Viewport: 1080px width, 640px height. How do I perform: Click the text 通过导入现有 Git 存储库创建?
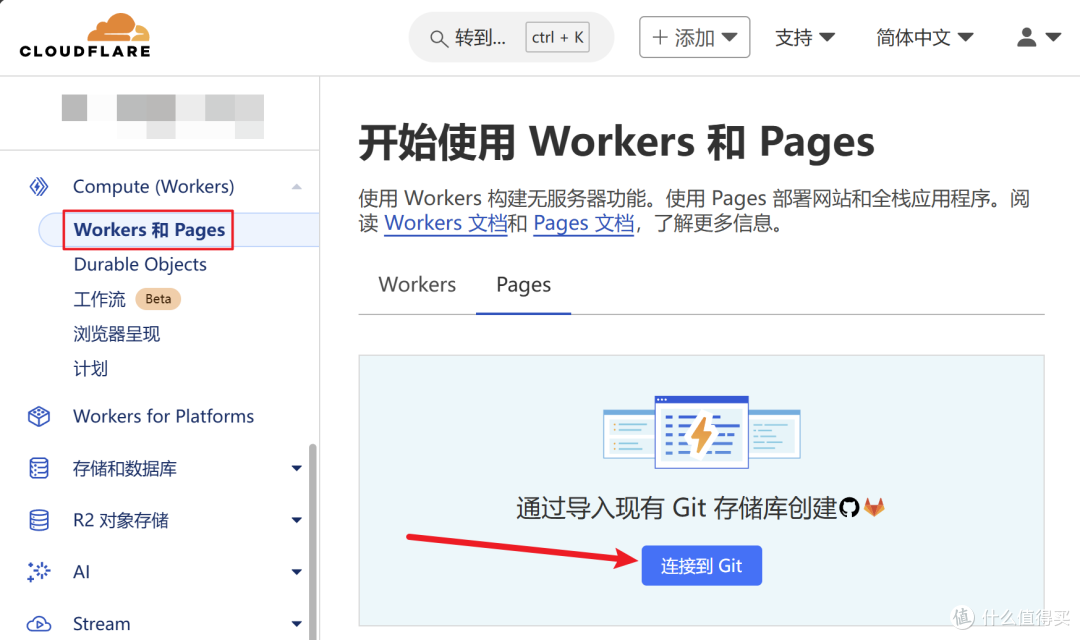tap(676, 508)
